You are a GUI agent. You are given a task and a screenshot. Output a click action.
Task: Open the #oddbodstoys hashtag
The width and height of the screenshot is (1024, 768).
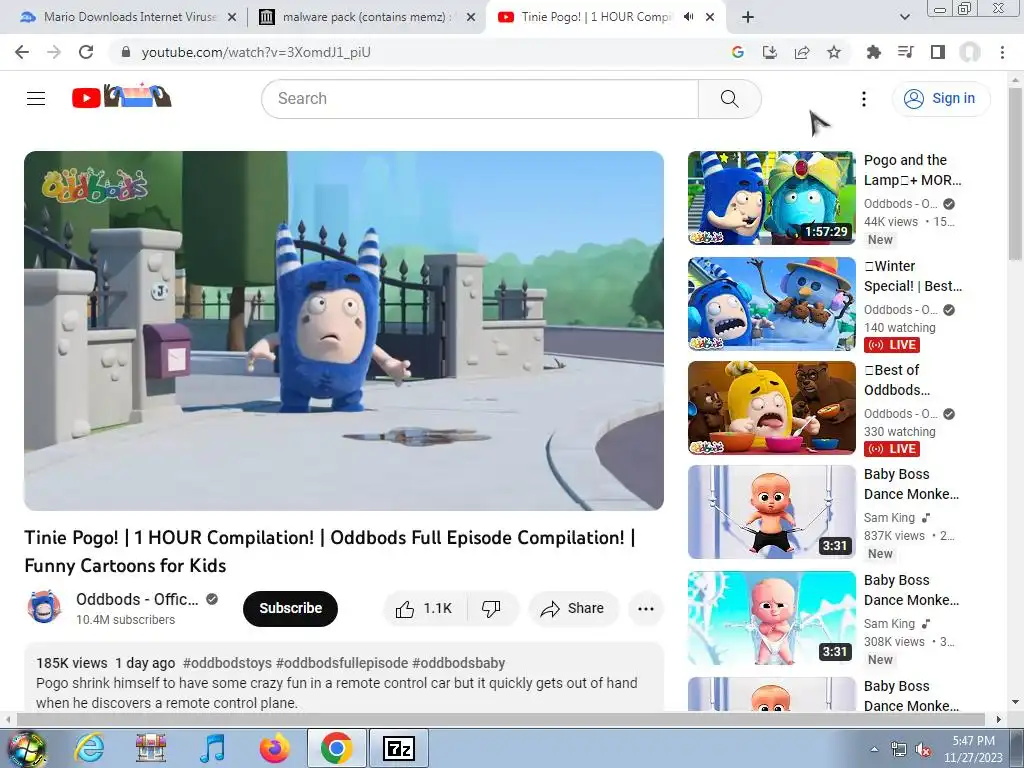[x=227, y=664]
